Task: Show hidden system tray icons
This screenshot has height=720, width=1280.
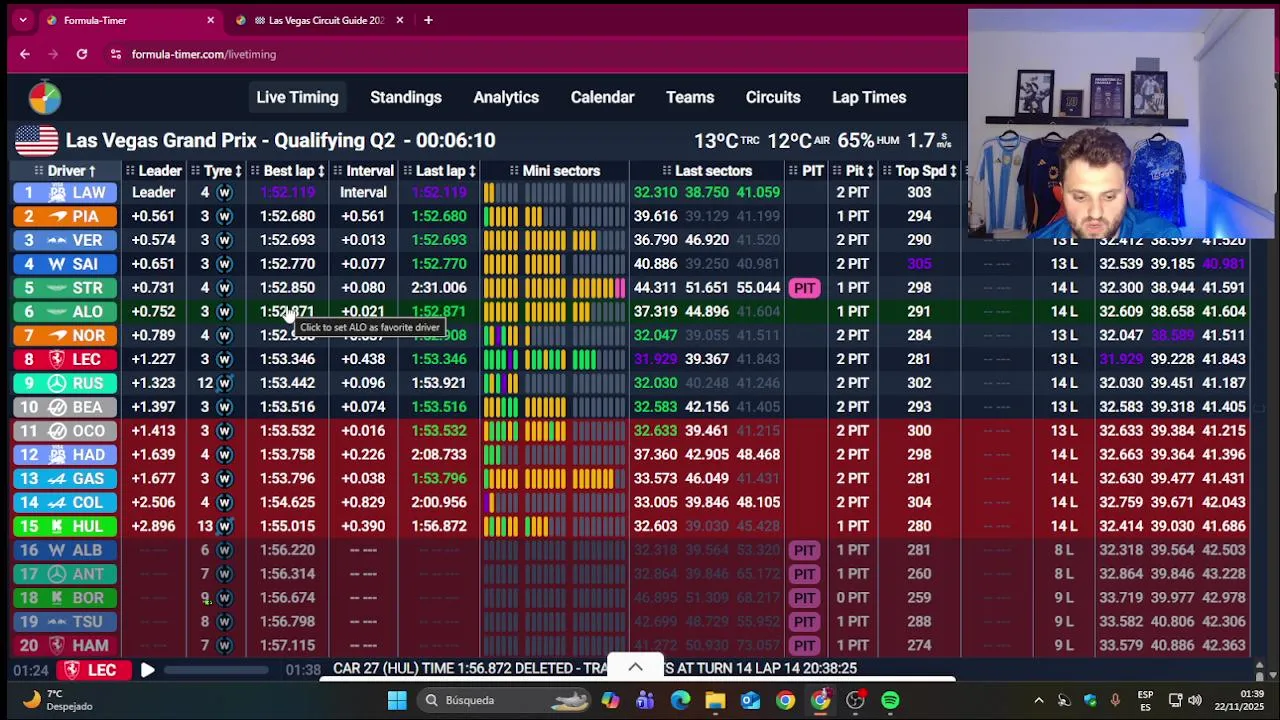Action: click(1038, 700)
